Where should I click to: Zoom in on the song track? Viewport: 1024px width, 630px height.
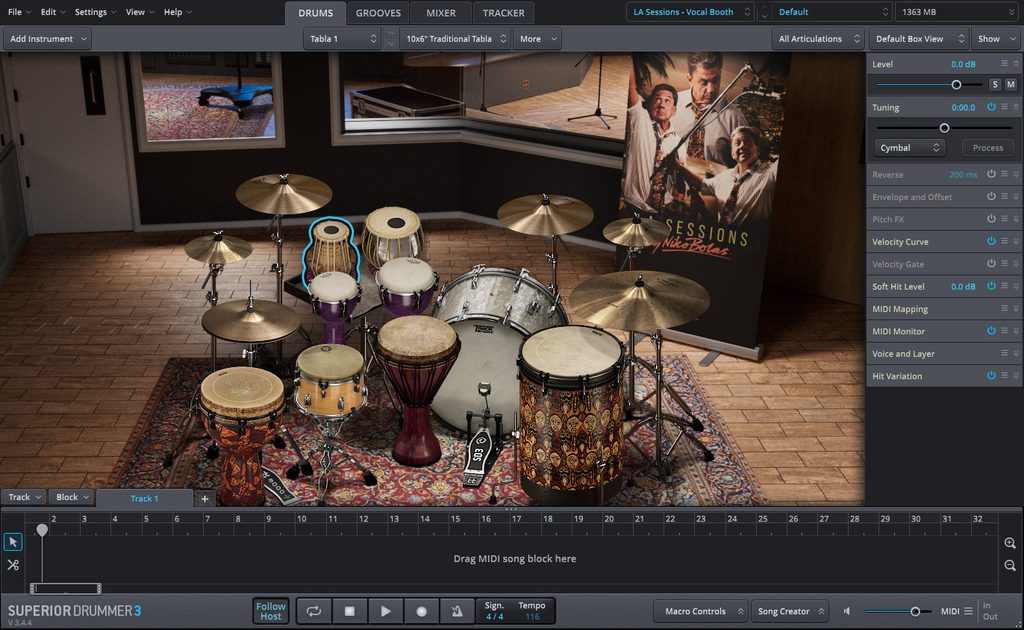1010,543
